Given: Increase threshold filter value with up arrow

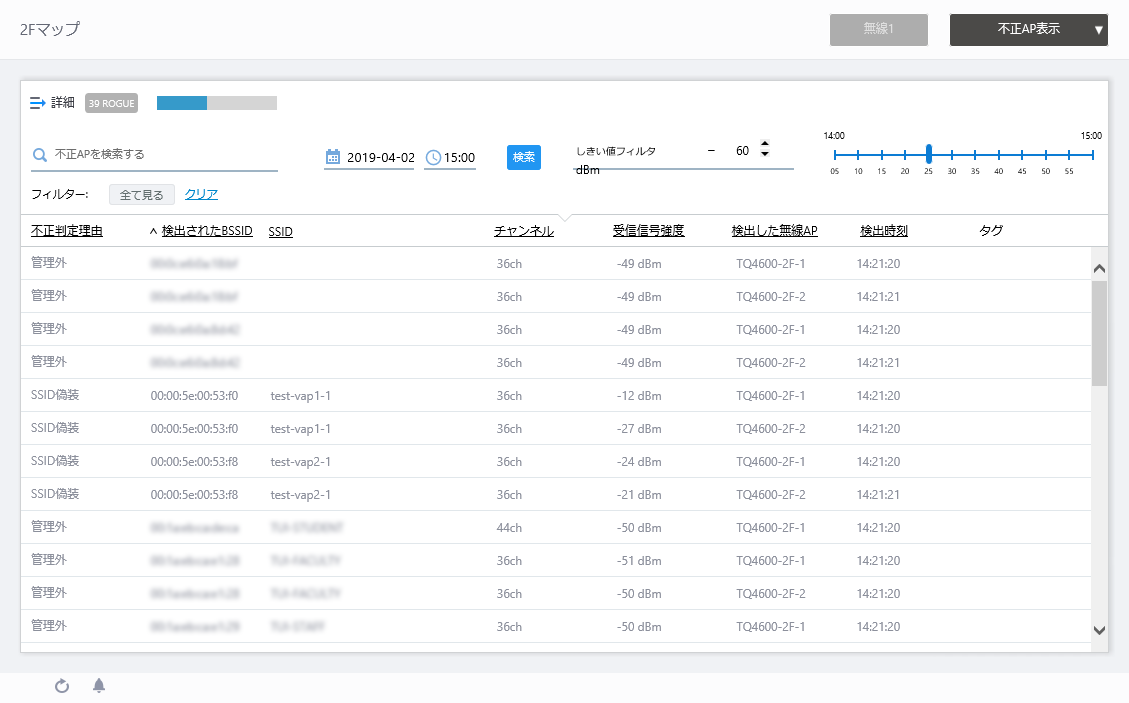Looking at the screenshot, I should point(765,144).
